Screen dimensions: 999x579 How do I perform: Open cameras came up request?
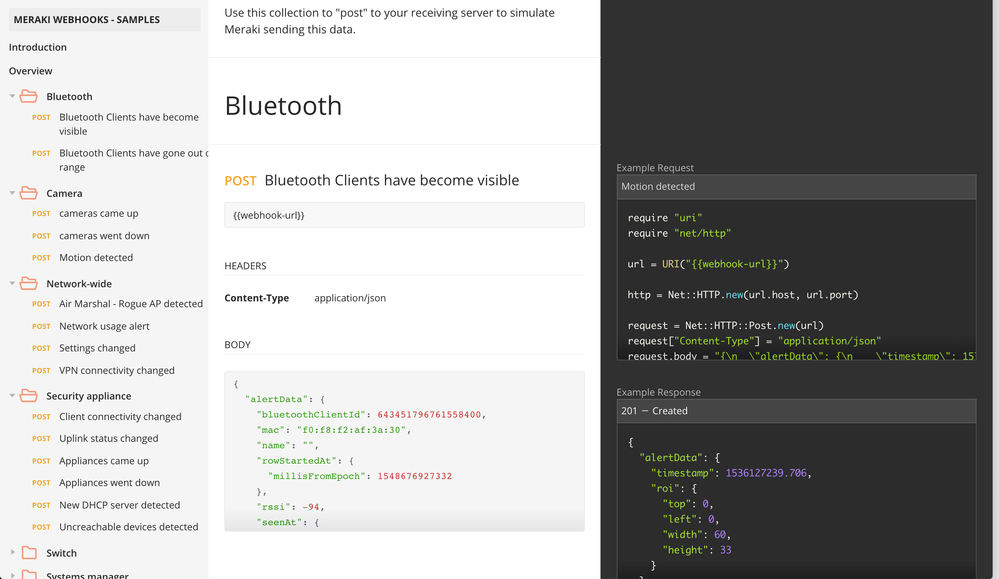pos(99,213)
